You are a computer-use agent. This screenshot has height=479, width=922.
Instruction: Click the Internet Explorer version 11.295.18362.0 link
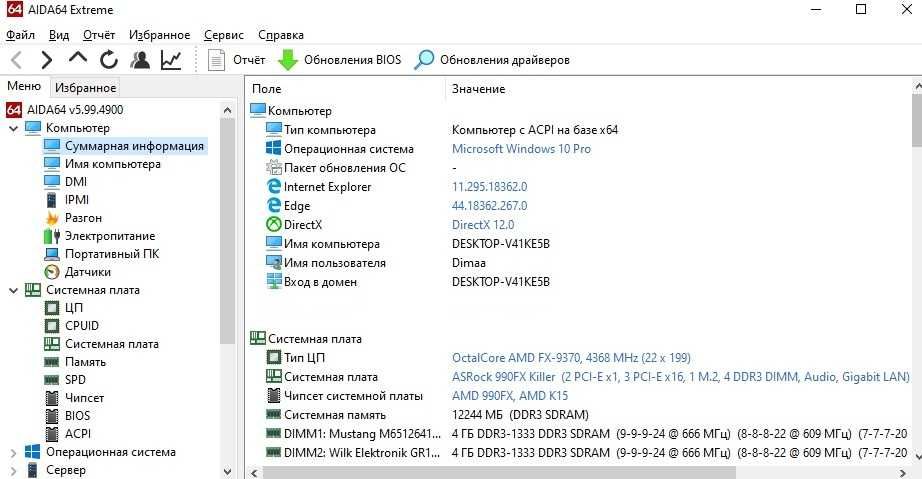pyautogui.click(x=489, y=187)
